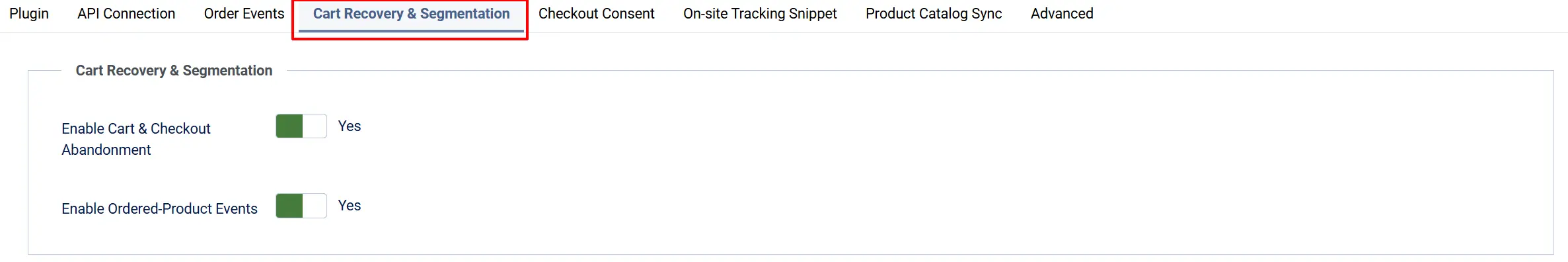Show the On-site Tracking Snippet tab

coord(760,14)
